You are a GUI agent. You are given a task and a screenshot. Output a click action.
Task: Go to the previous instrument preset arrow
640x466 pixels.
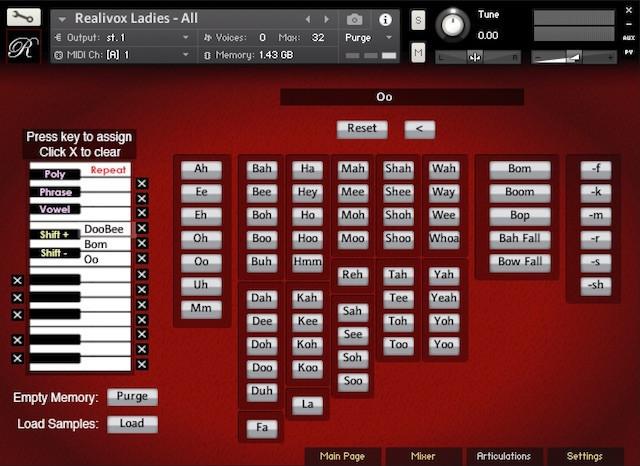308,19
